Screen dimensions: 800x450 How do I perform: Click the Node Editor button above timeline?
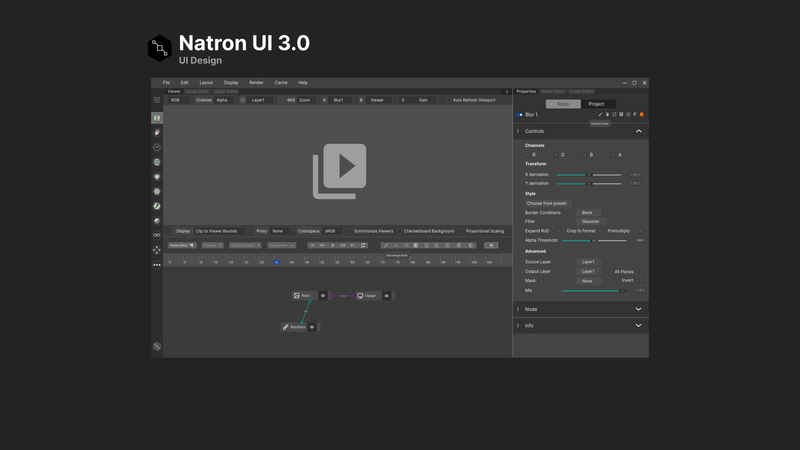pos(181,245)
